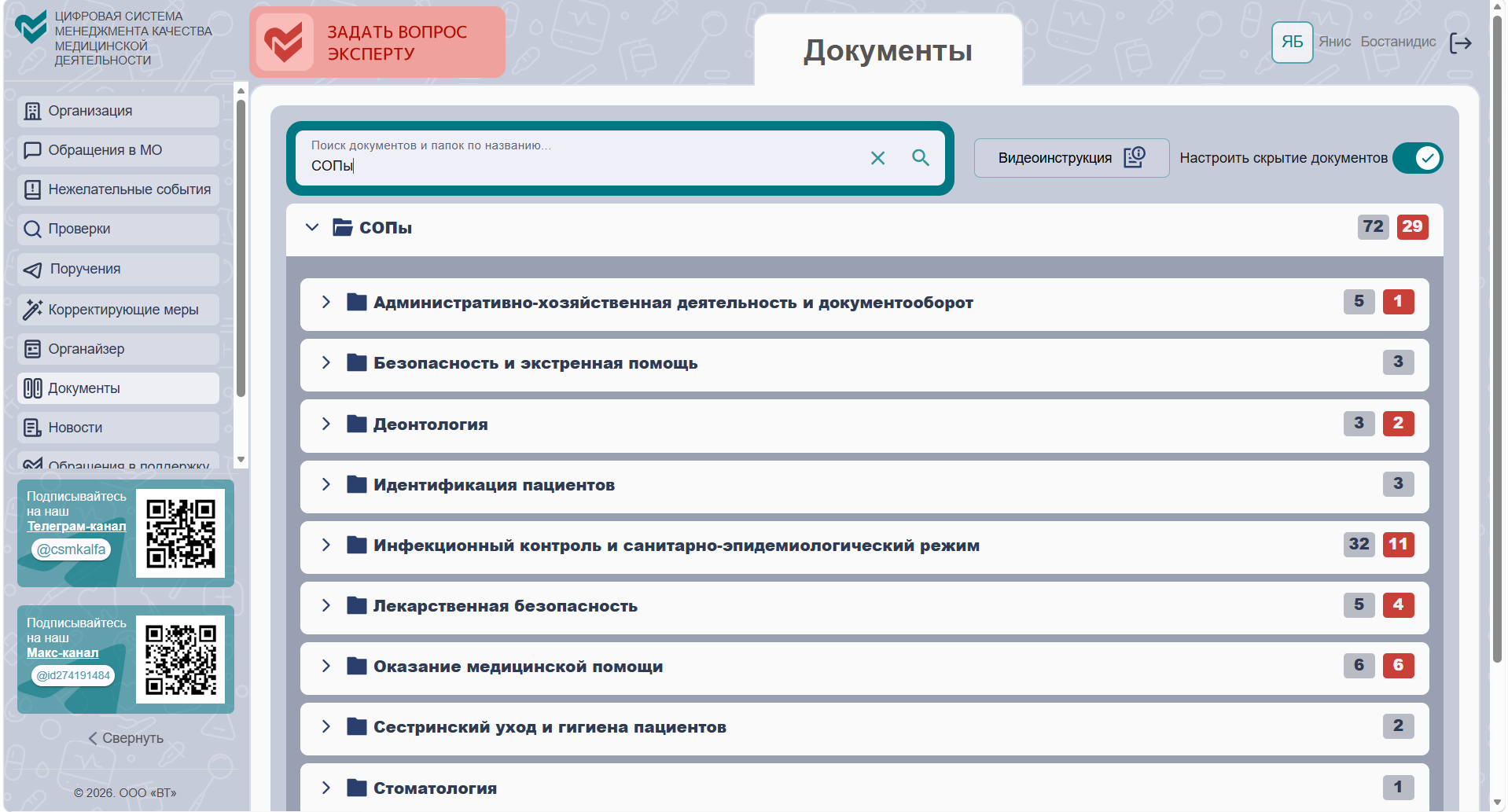Expand Идентификация пациентов folder
The width and height of the screenshot is (1508, 812).
click(326, 484)
